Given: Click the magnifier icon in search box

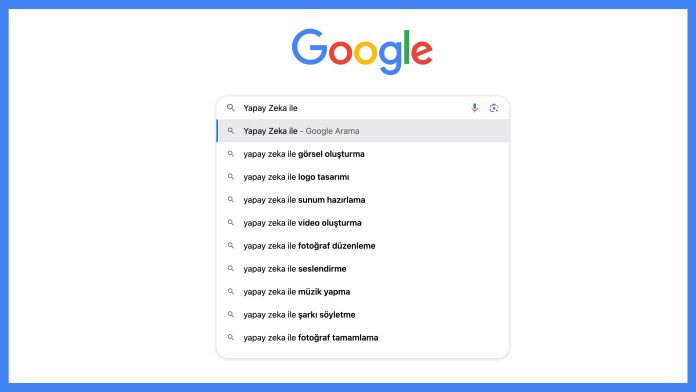Looking at the screenshot, I should point(230,108).
